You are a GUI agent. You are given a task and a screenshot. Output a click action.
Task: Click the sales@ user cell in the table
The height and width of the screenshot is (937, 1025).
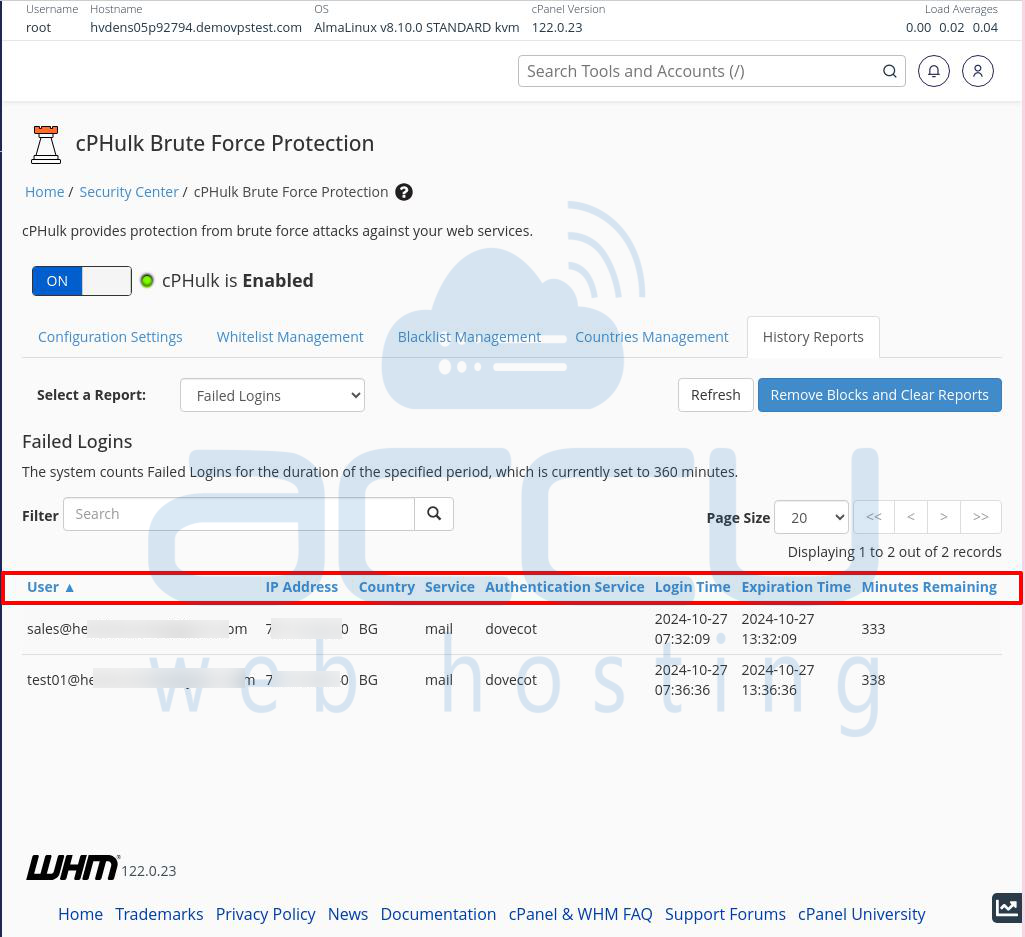coord(137,629)
